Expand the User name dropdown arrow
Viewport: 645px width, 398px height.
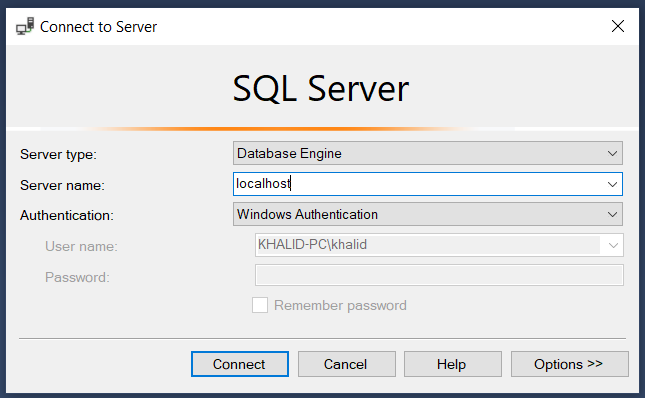tap(613, 245)
